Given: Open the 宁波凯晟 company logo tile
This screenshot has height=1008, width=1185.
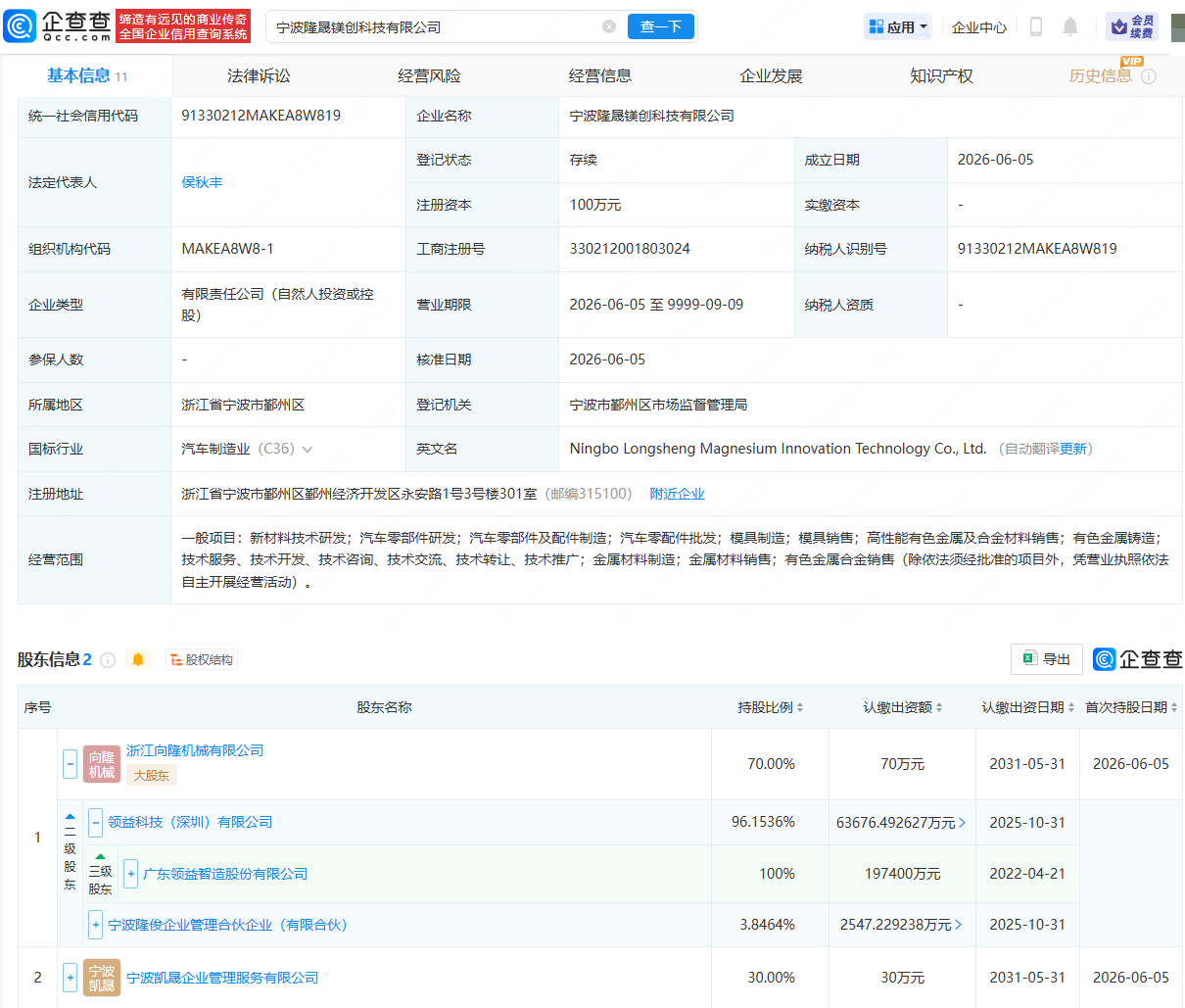Looking at the screenshot, I should 102,978.
